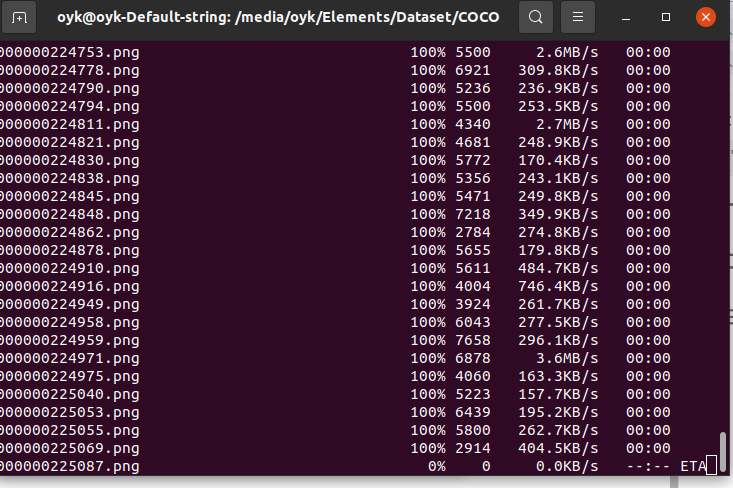Maximize the terminal window

point(666,17)
